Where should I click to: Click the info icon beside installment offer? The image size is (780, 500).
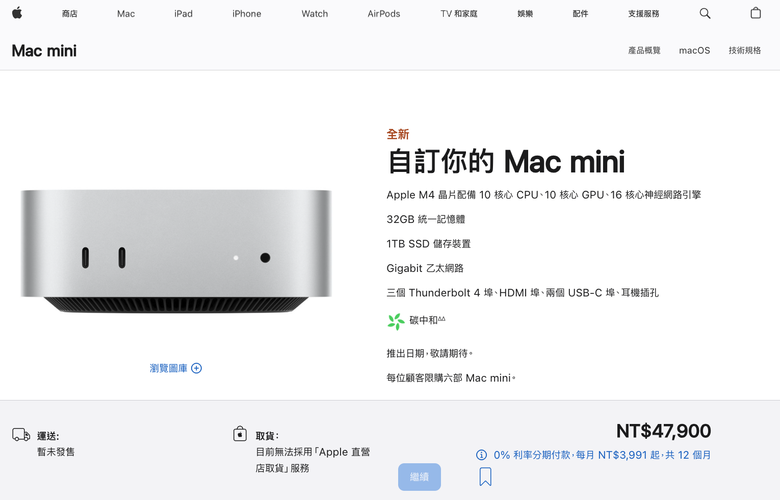[481, 455]
